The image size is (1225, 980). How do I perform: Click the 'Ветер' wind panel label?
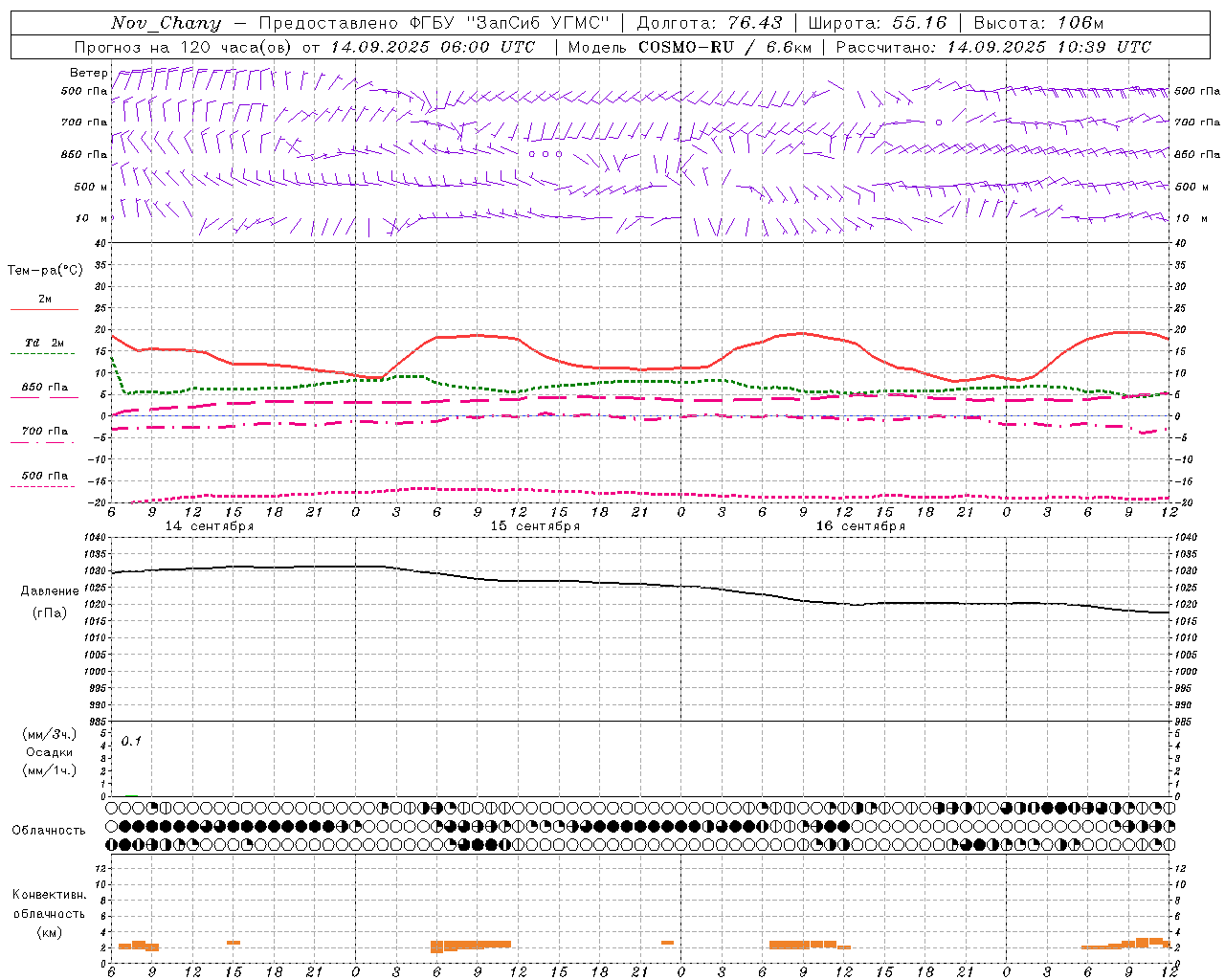88,73
